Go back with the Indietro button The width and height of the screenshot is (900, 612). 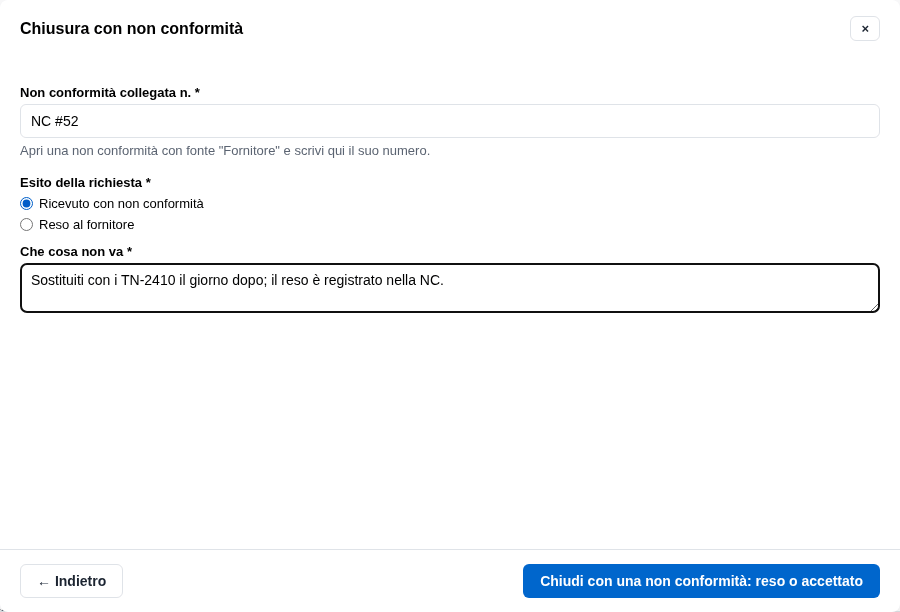pyautogui.click(x=71, y=581)
